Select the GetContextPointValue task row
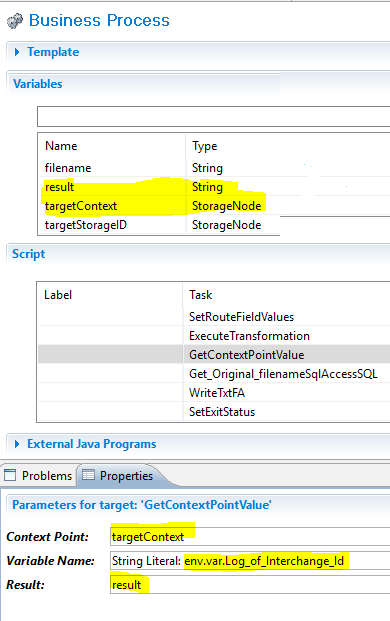The image size is (390, 621). [x=214, y=354]
